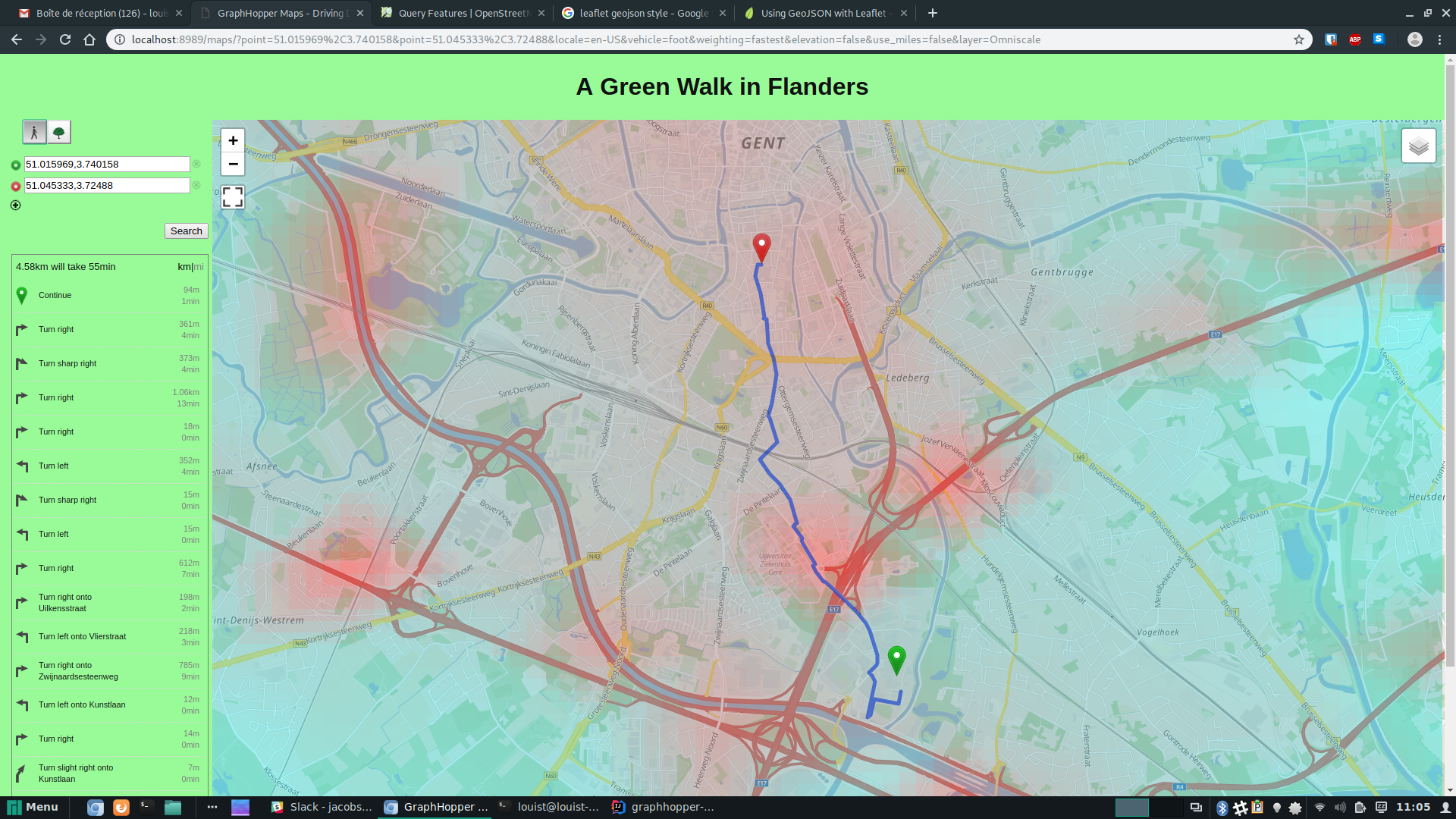This screenshot has width=1456, height=819.
Task: Clear the destination coordinate field
Action: click(196, 185)
